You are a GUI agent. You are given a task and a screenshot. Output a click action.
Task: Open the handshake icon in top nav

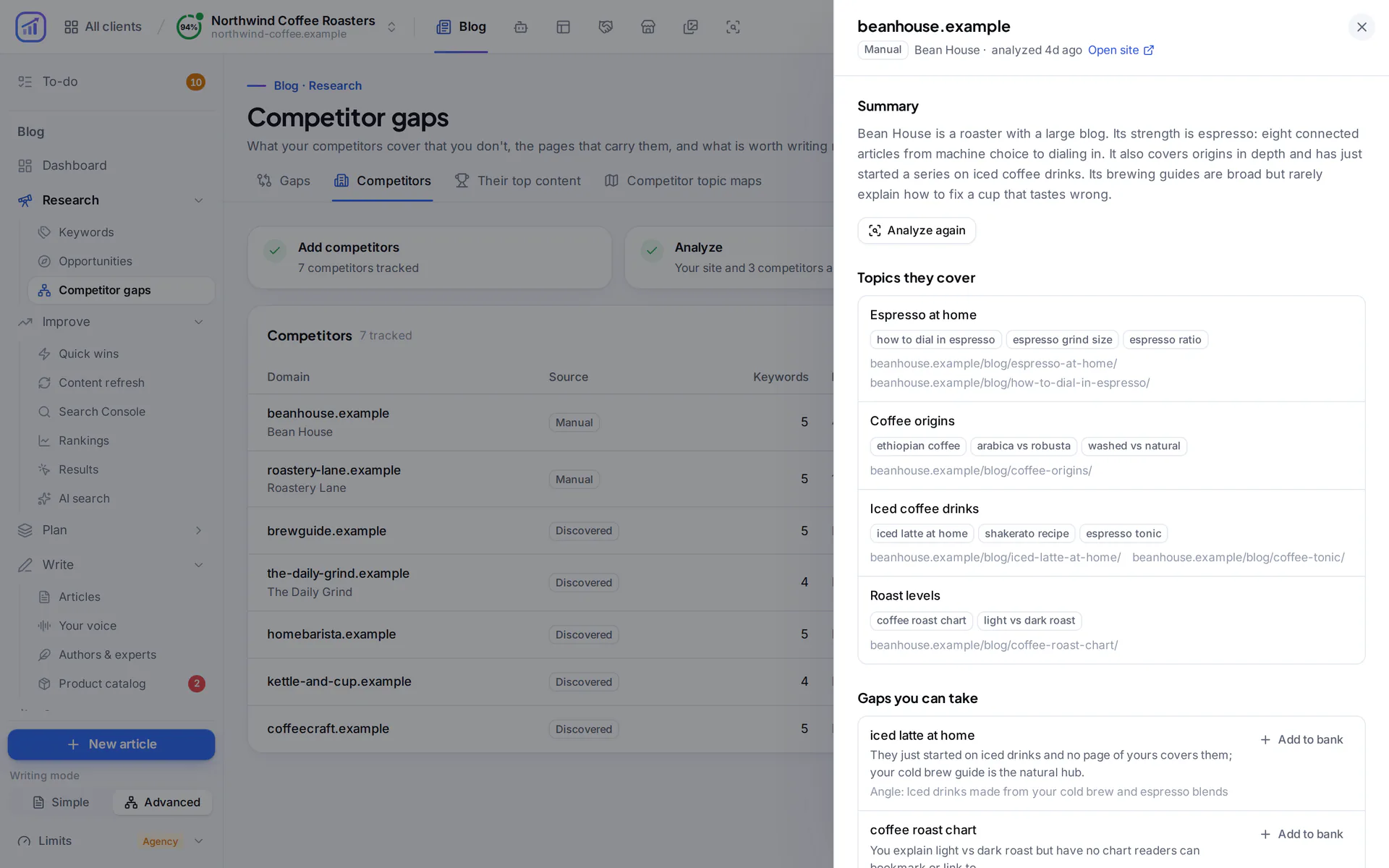click(606, 27)
